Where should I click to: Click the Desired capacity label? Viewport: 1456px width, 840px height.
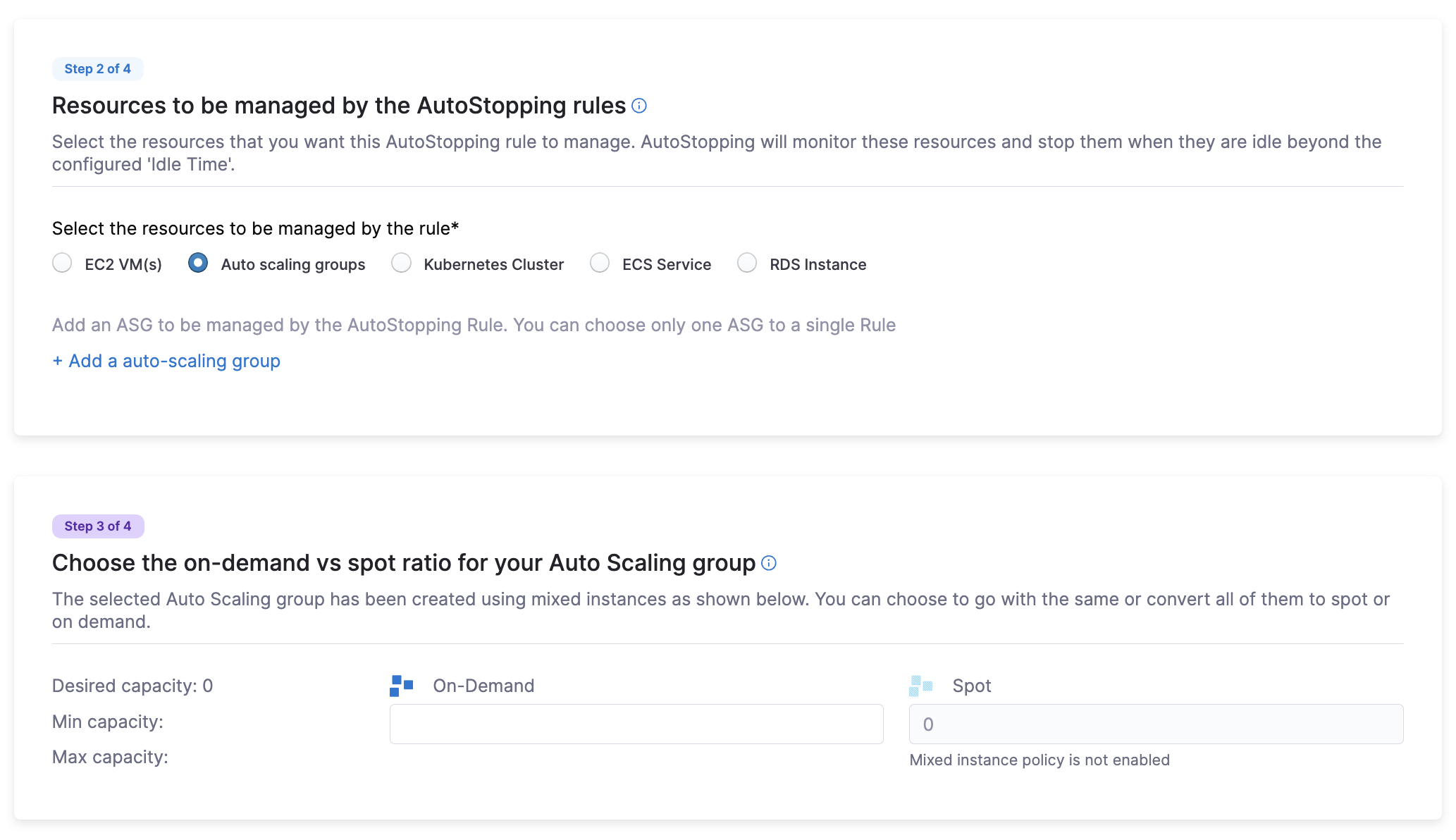point(132,686)
